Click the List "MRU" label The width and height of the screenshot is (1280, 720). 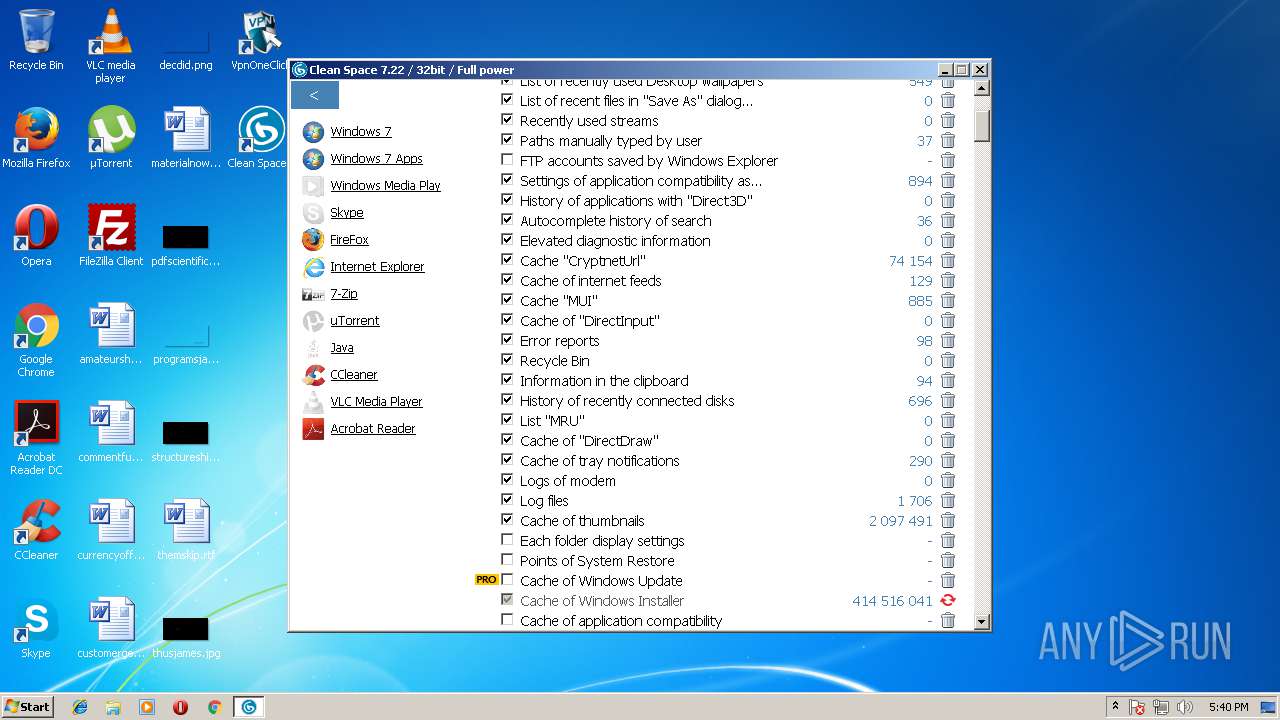(x=552, y=421)
